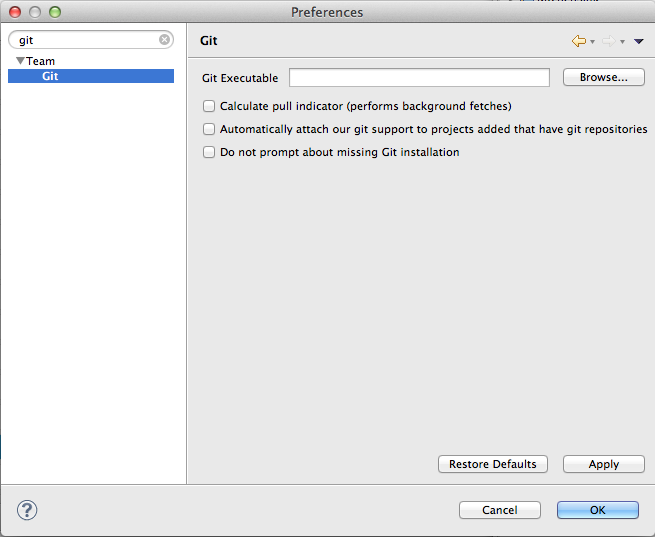This screenshot has width=655, height=537.
Task: Browse for the Git executable
Action: coord(604,77)
